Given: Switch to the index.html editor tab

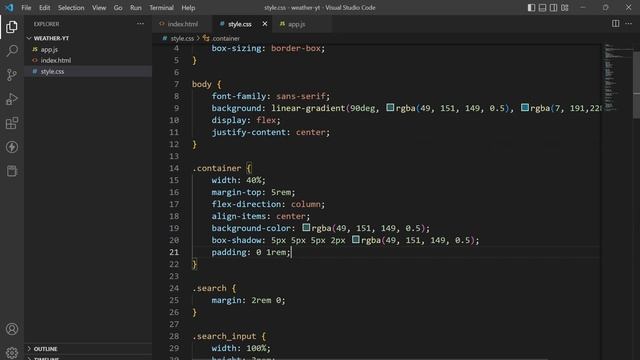Looking at the screenshot, I should (x=182, y=24).
